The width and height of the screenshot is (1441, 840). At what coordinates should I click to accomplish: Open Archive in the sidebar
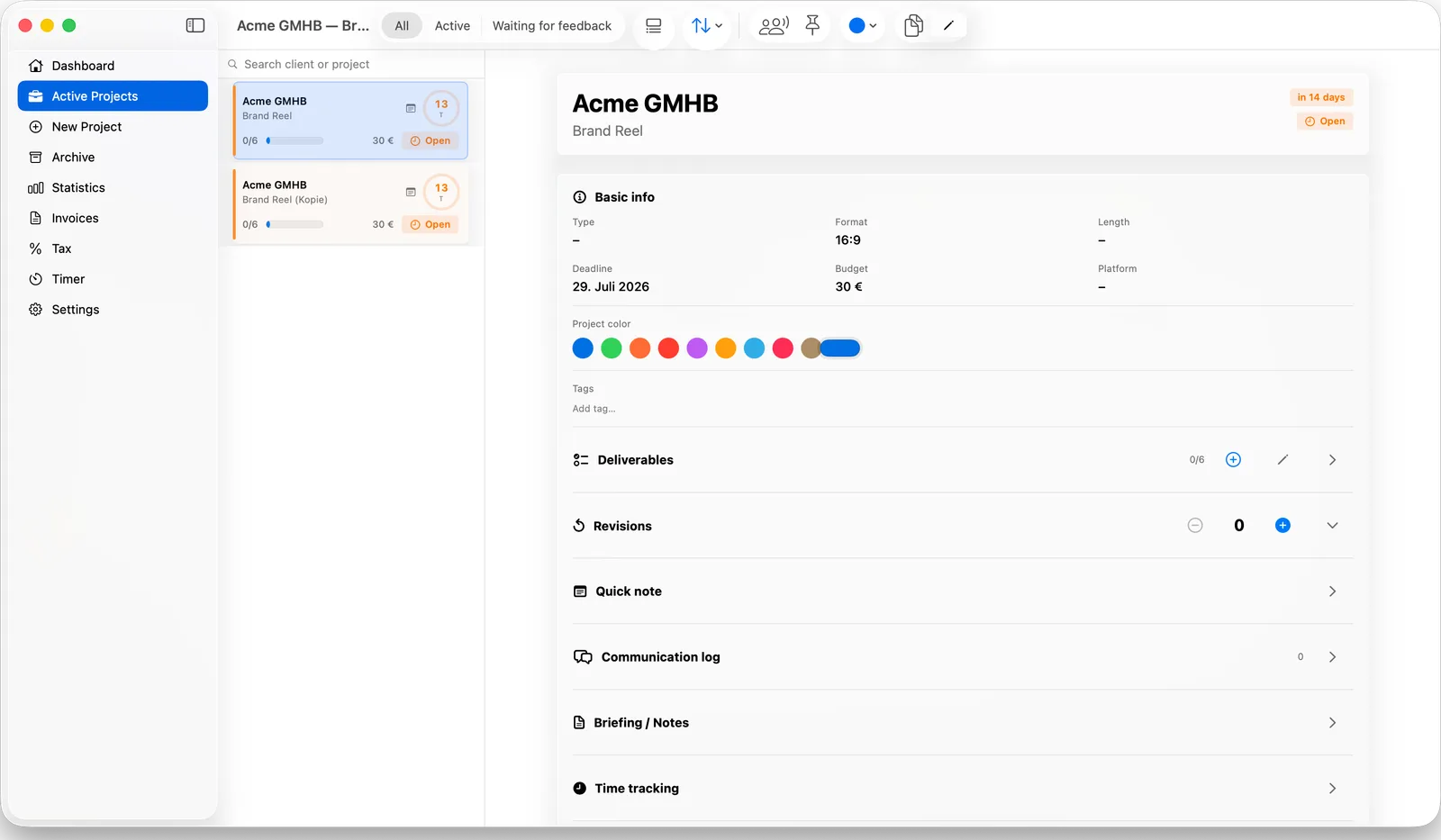[x=113, y=158]
